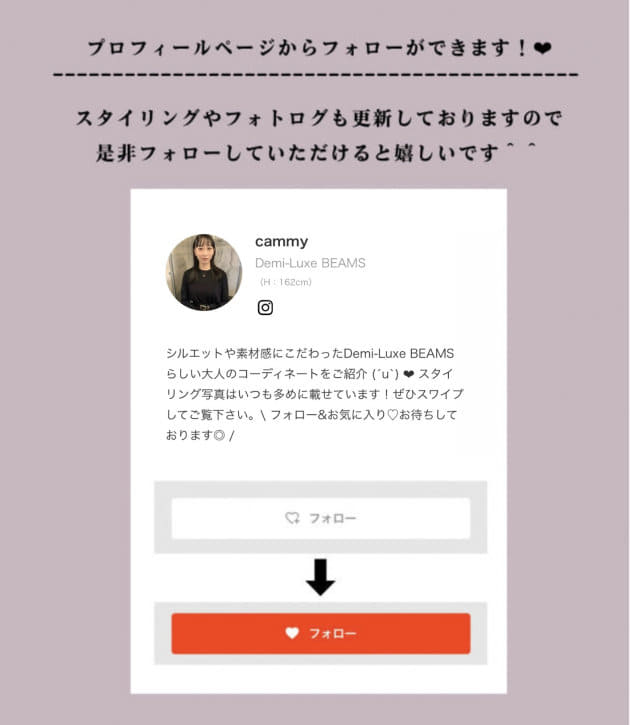Click the black downward arrow between buttons
Image resolution: width=630 pixels, height=725 pixels.
point(320,577)
